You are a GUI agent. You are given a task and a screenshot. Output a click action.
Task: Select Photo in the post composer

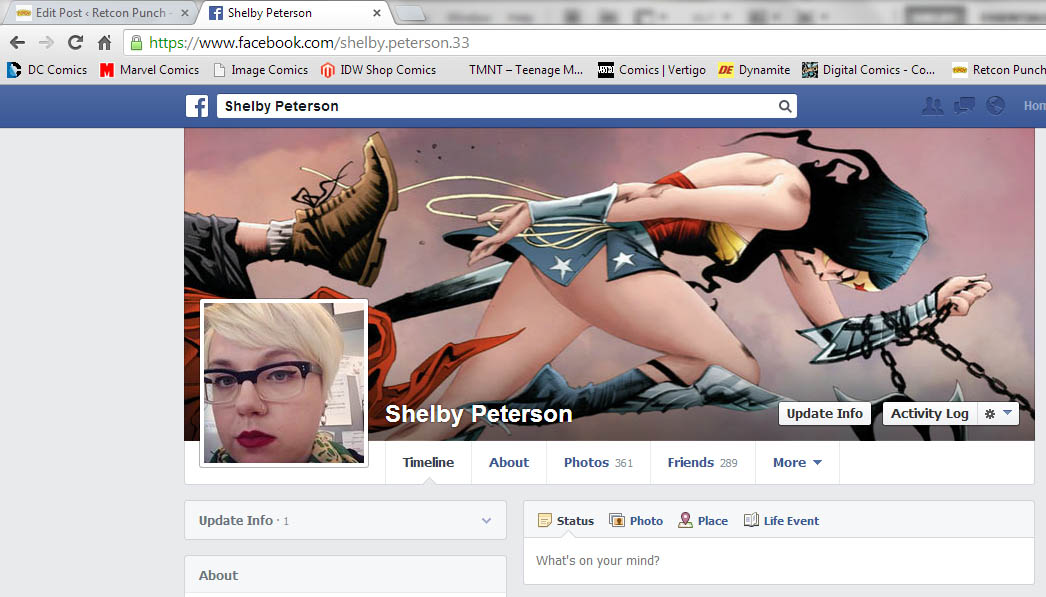coord(636,521)
